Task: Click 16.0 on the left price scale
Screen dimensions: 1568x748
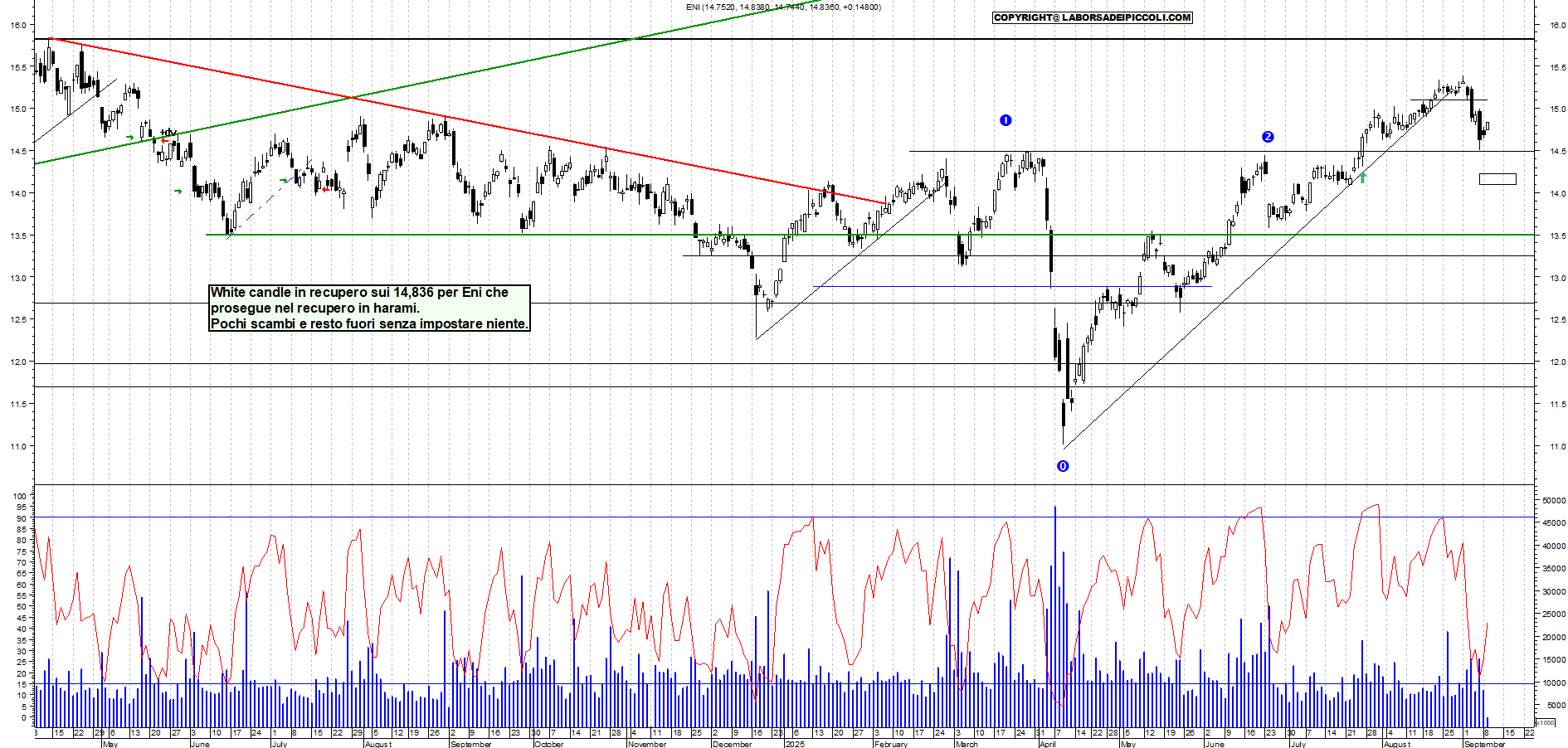Action: 17,25
